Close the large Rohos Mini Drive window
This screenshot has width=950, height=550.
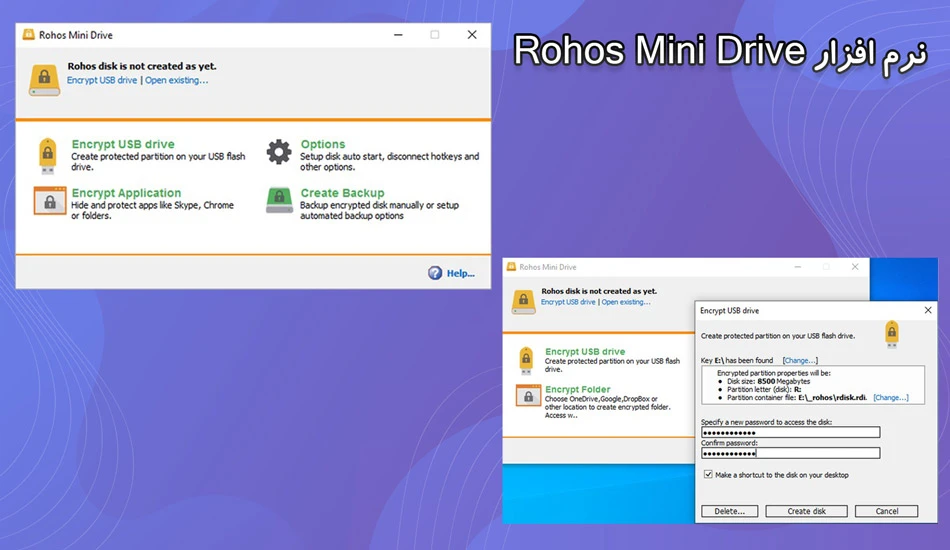(472, 35)
